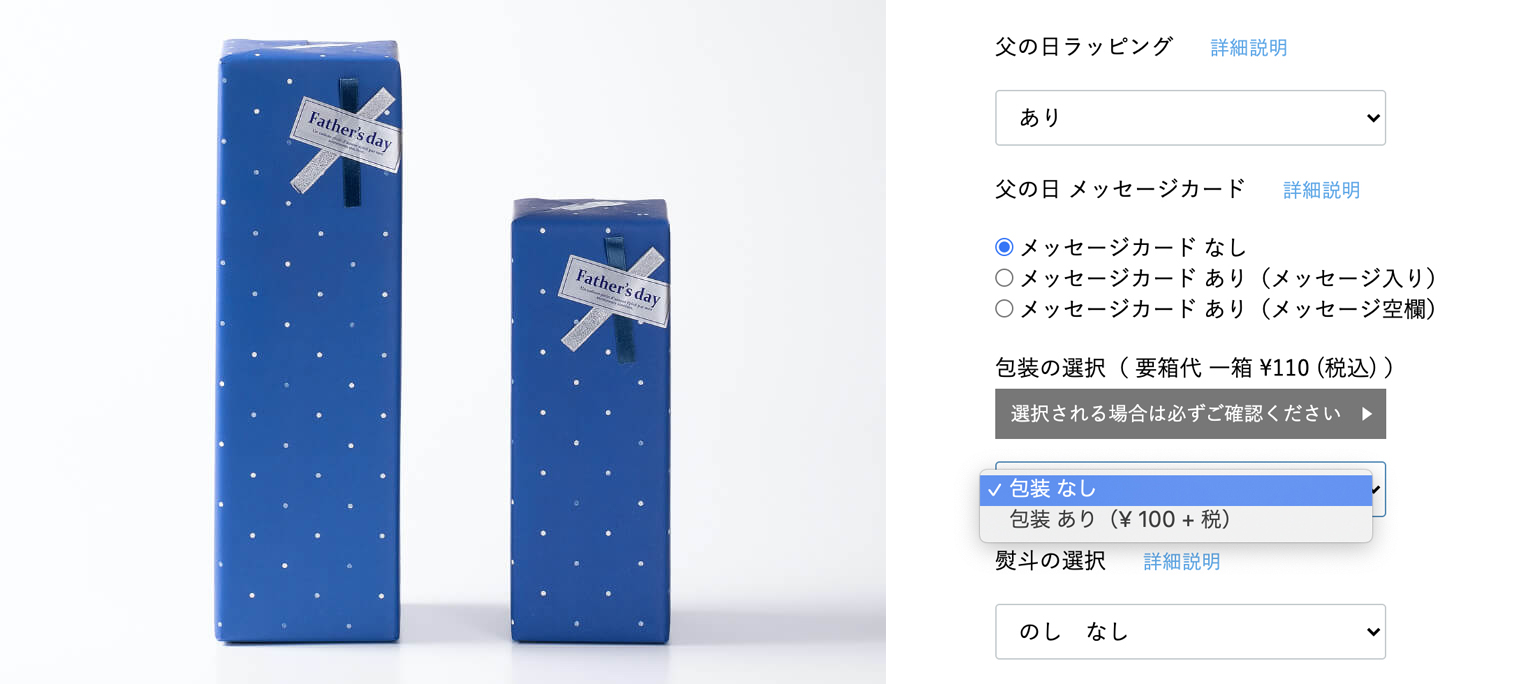Click the arrow of the open 包装 select box
The height and width of the screenshot is (684, 1525).
pos(1378,489)
